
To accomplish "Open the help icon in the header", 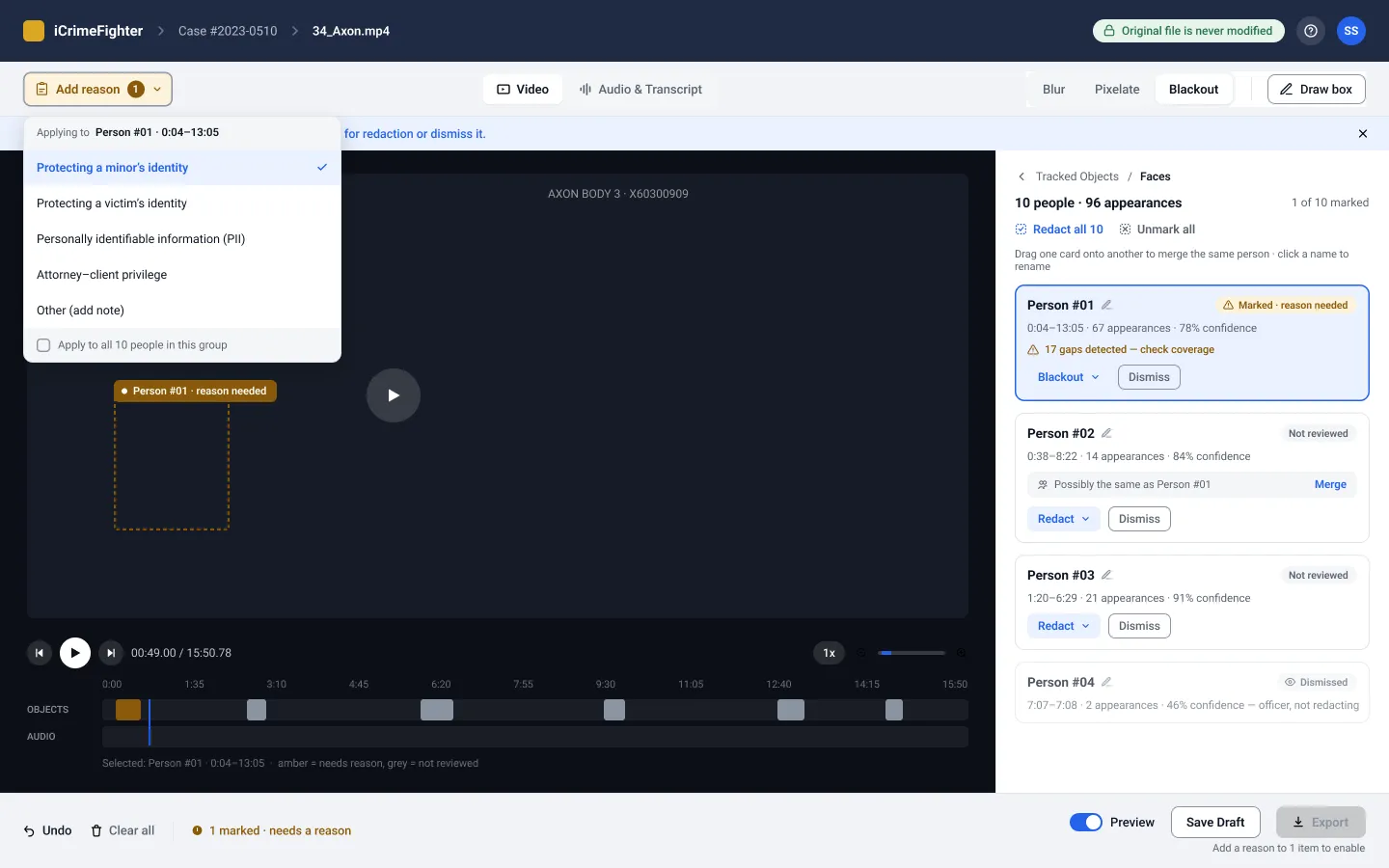I will 1311,31.
